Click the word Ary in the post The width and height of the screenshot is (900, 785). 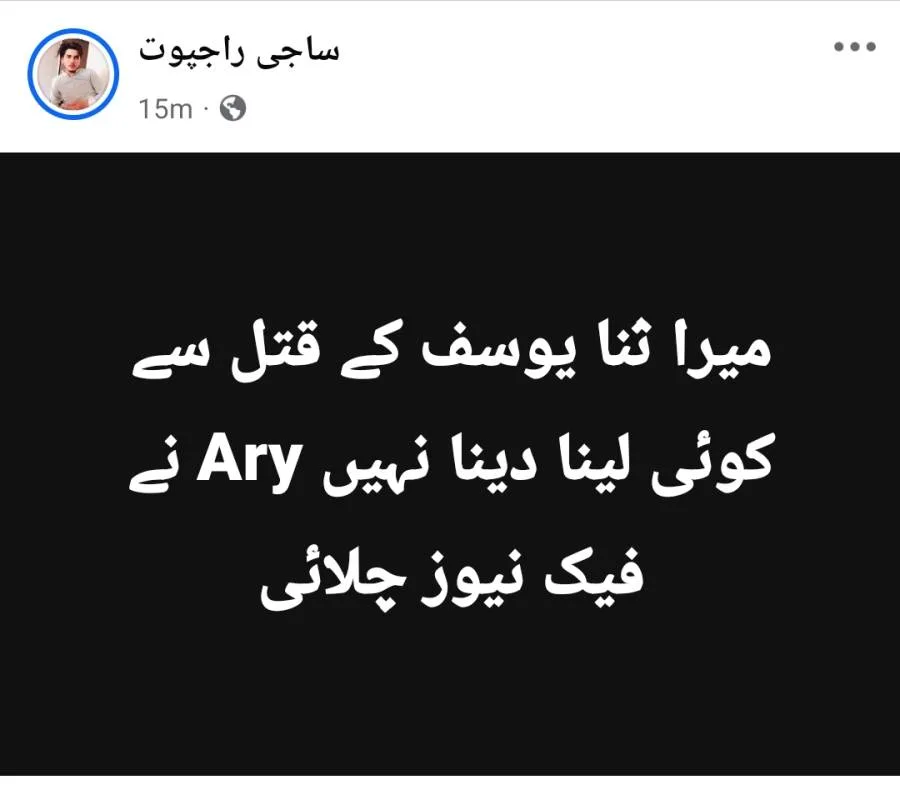tap(249, 465)
